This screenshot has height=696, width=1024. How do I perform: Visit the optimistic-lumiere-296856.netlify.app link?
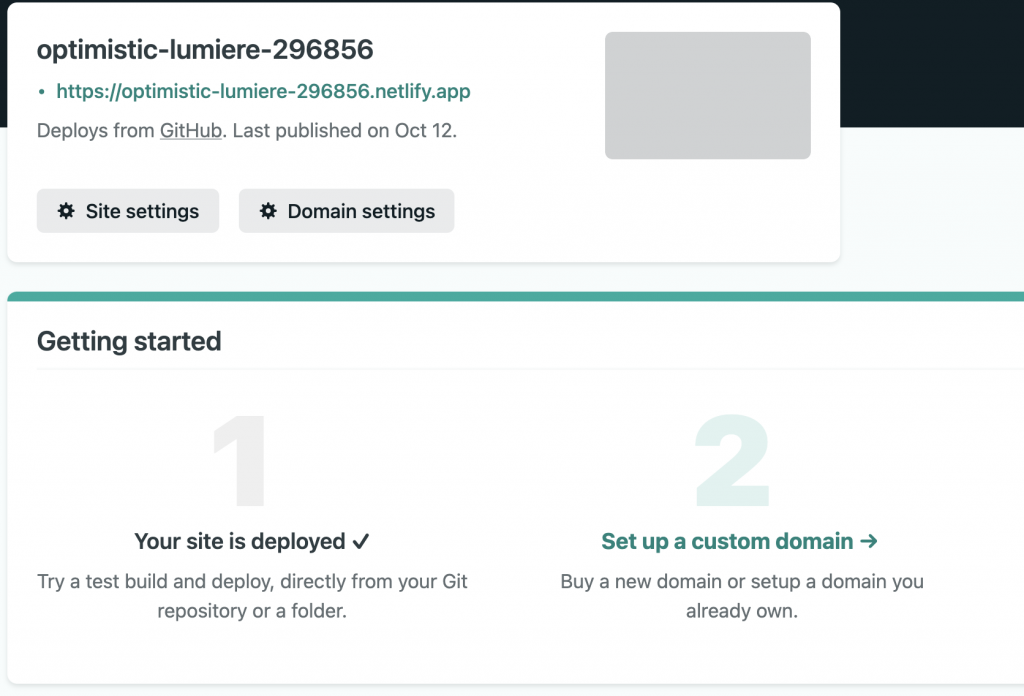point(263,91)
